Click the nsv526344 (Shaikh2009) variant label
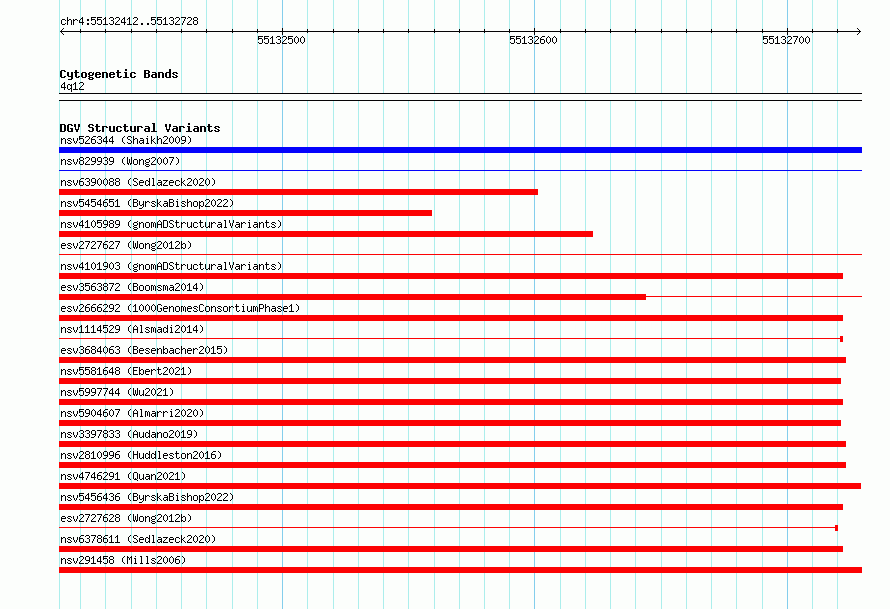The height and width of the screenshot is (609, 890). click(x=126, y=140)
